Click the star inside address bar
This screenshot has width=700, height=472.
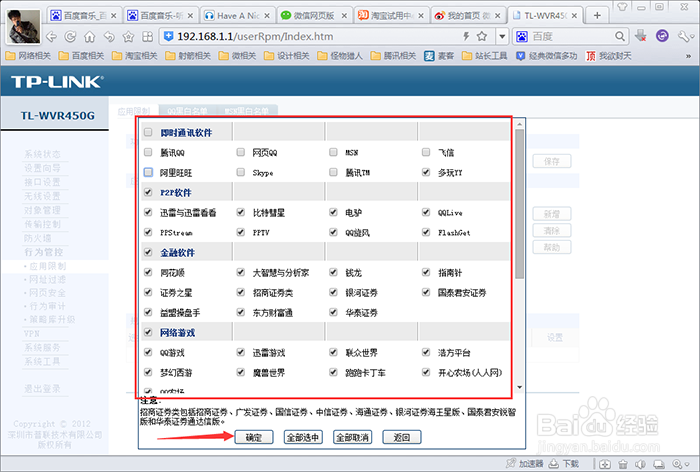(482, 36)
